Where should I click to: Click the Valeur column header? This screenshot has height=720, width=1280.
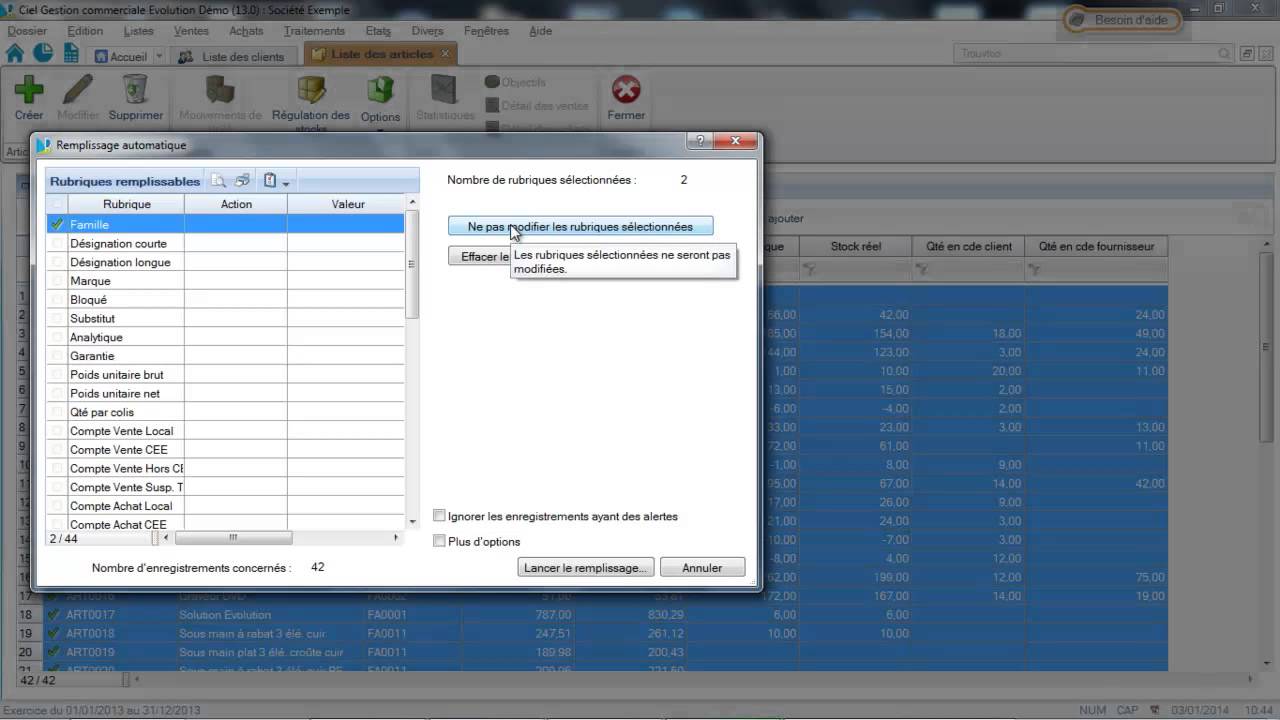(x=348, y=204)
